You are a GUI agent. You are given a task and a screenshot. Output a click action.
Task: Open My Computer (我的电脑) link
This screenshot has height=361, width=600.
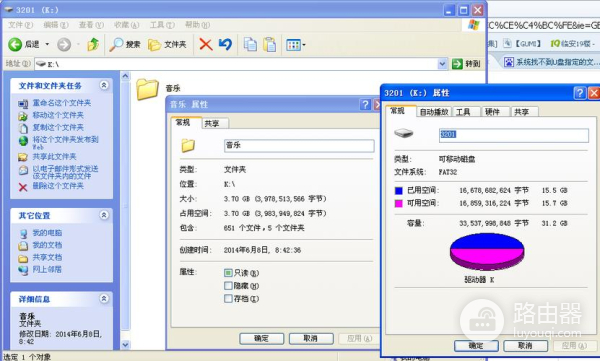pyautogui.click(x=47, y=233)
